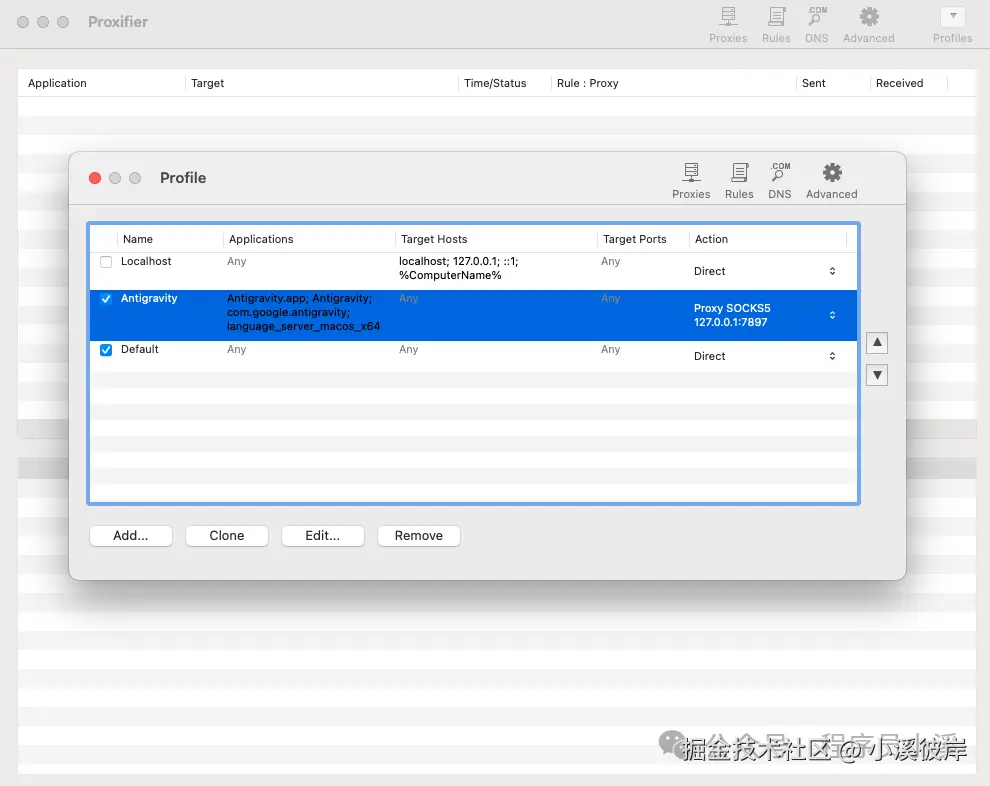Click the Localhost target hosts cell

click(x=458, y=268)
